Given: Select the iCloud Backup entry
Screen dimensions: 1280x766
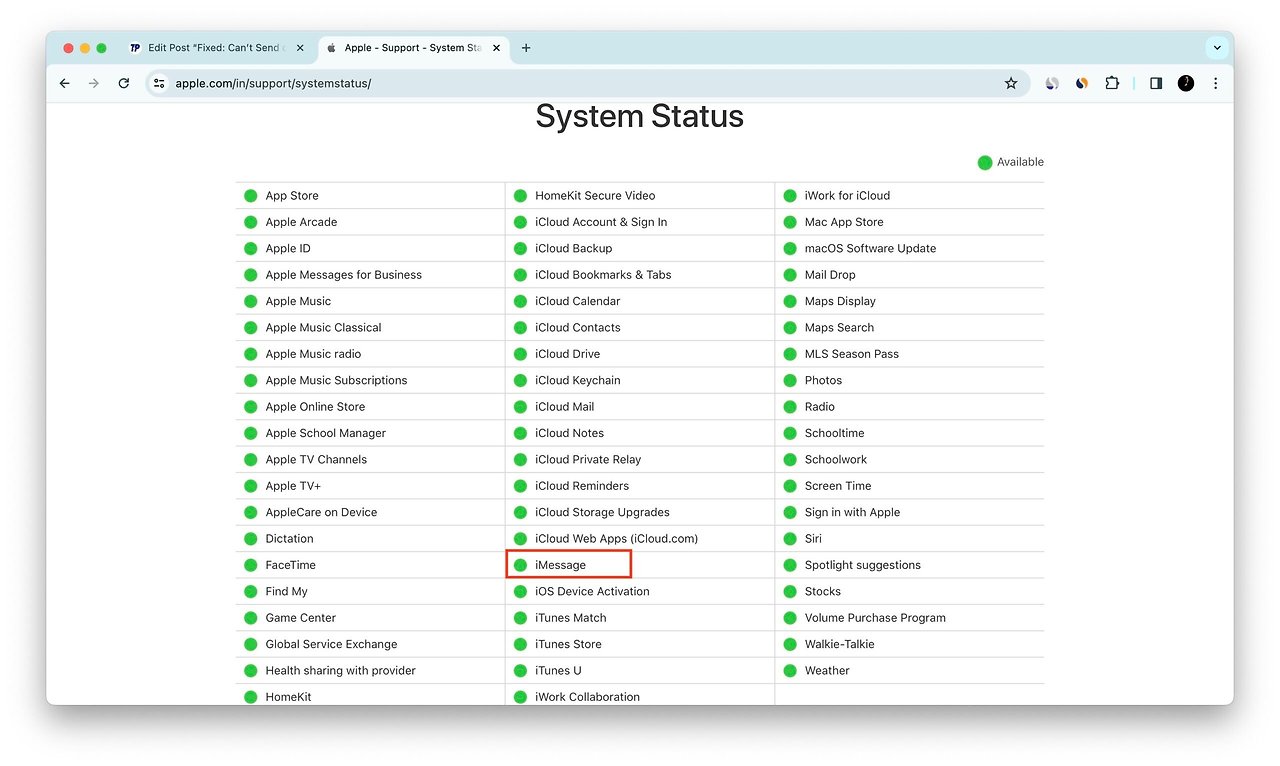Looking at the screenshot, I should click(640, 248).
